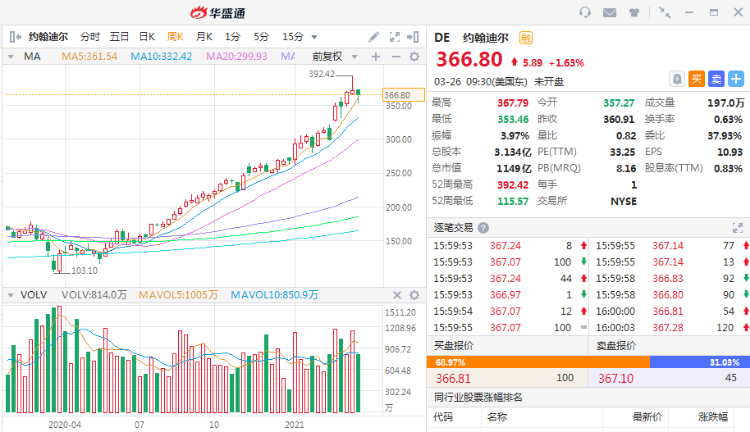Click MAVOL10:850.9万 label

[275, 295]
